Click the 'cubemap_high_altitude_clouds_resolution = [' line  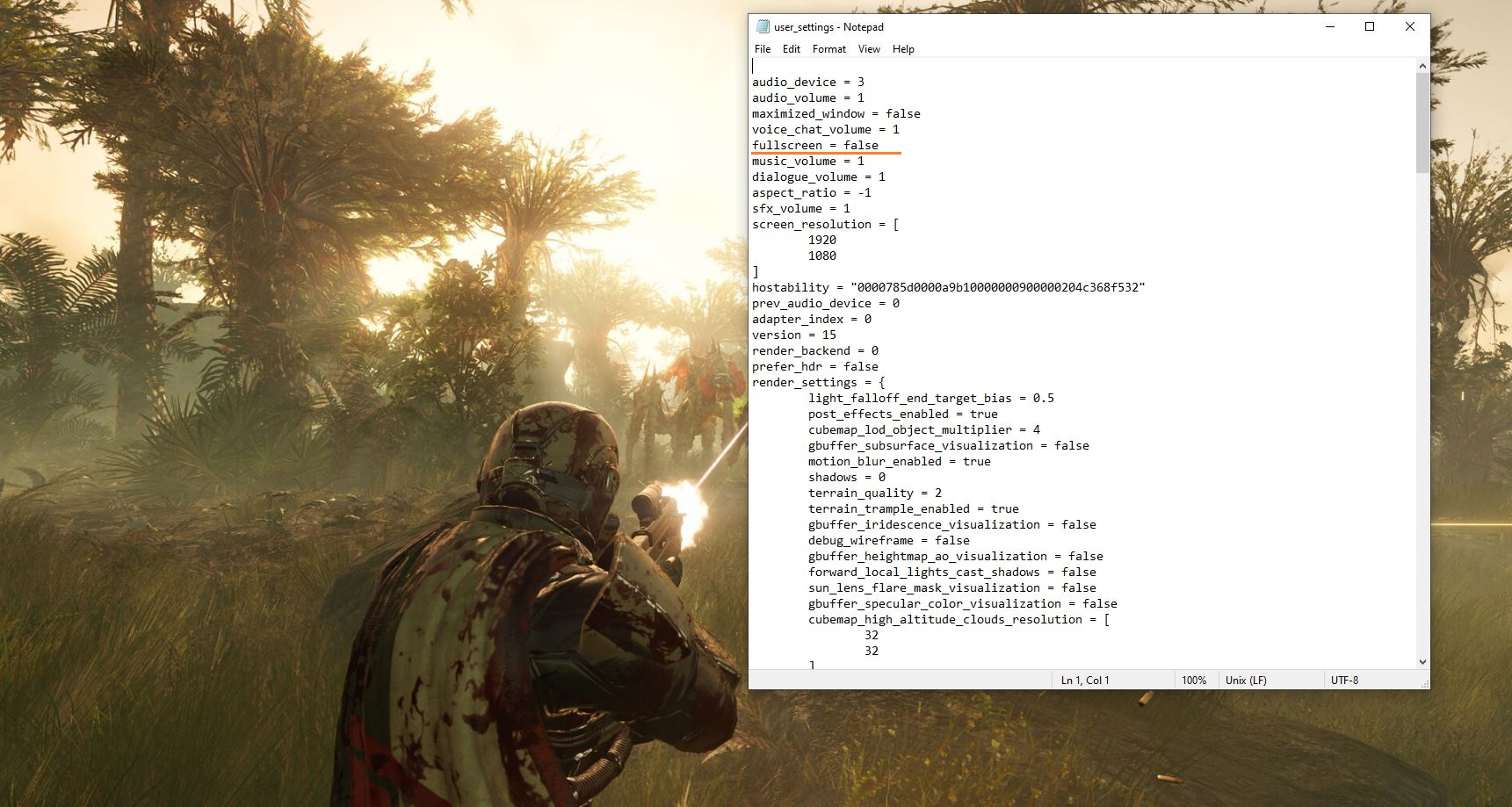[959, 619]
